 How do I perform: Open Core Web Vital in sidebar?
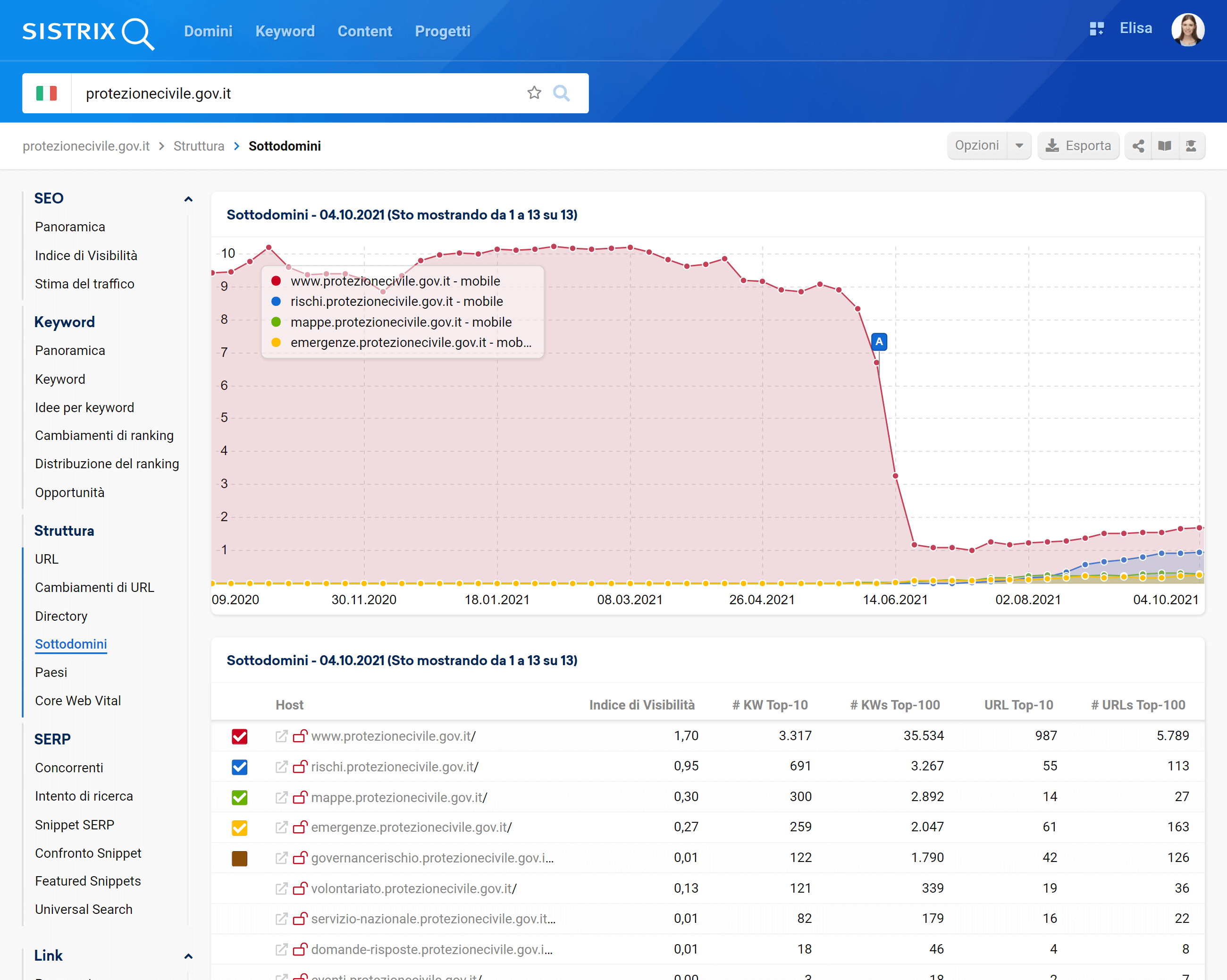78,701
